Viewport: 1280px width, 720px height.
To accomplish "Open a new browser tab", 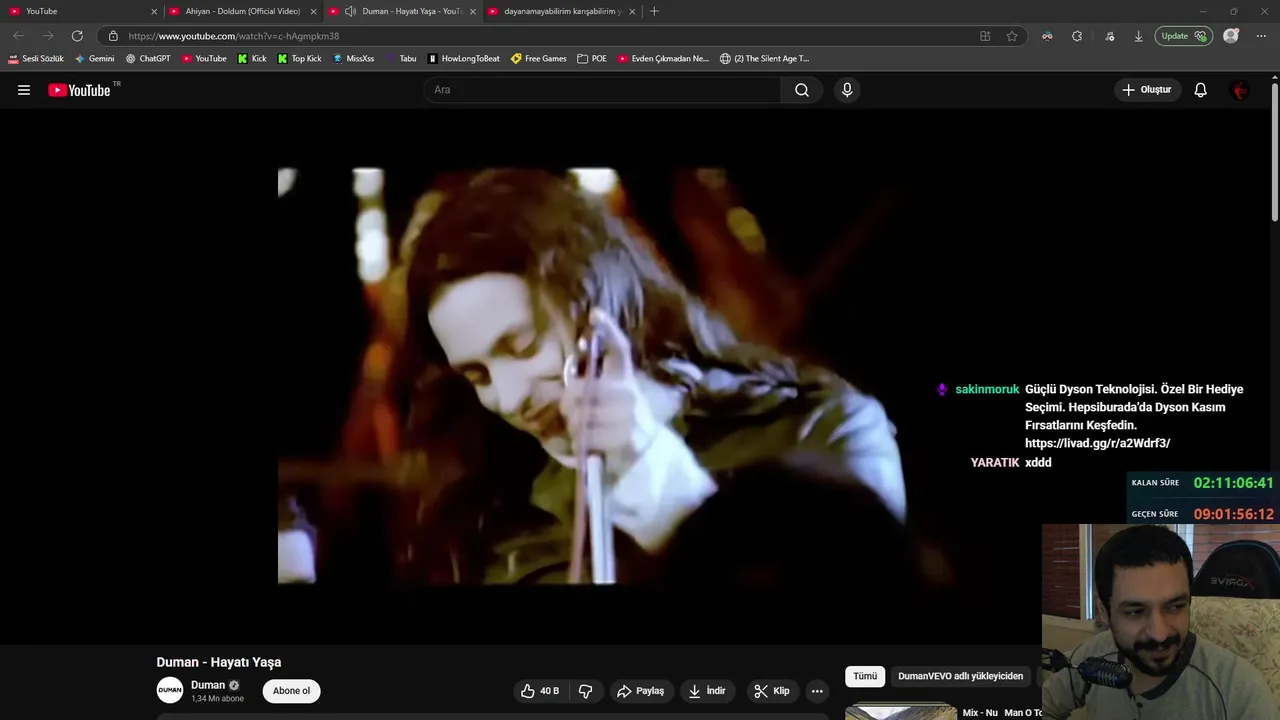I will [654, 11].
